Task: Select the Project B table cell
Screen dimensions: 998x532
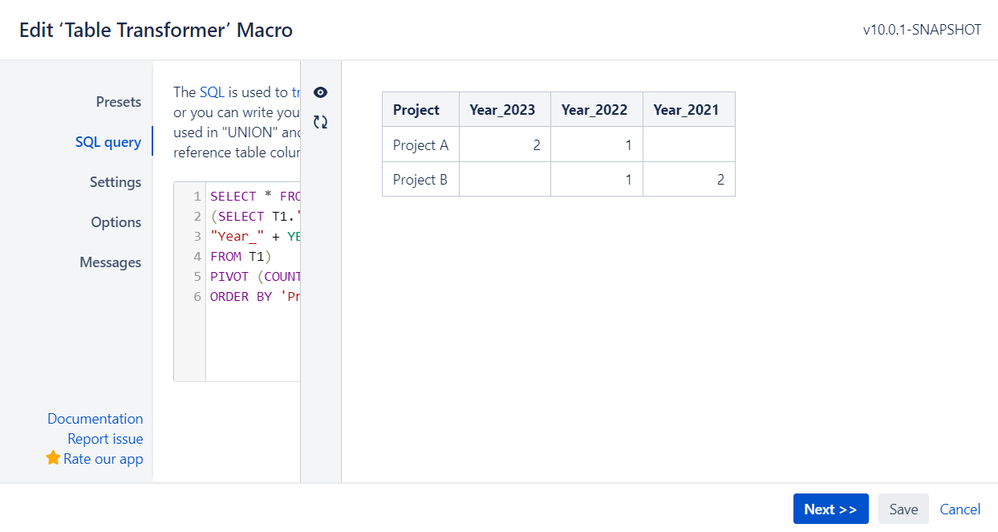Action: click(421, 179)
